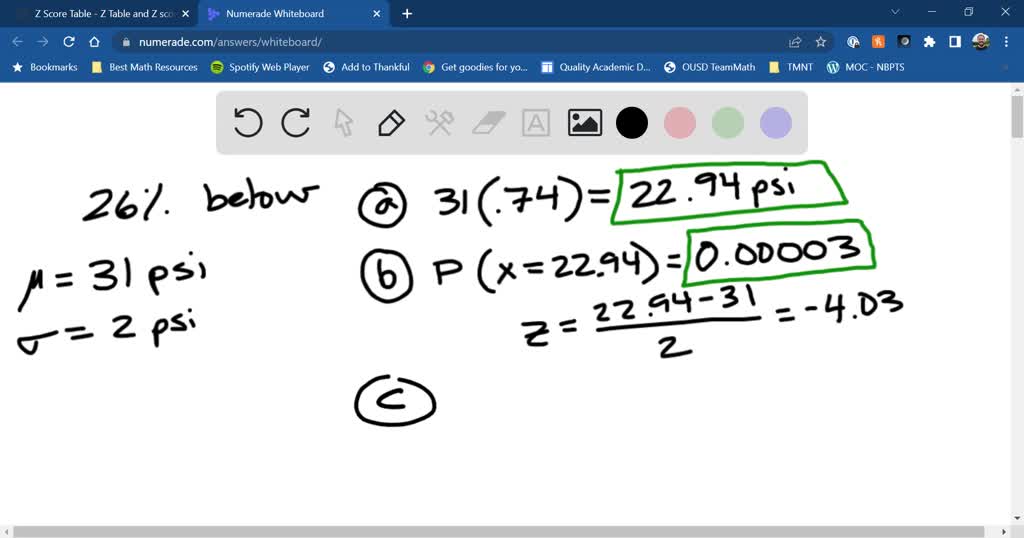This screenshot has height=538, width=1024.
Task: Toggle the browser side panel
Action: point(955,42)
